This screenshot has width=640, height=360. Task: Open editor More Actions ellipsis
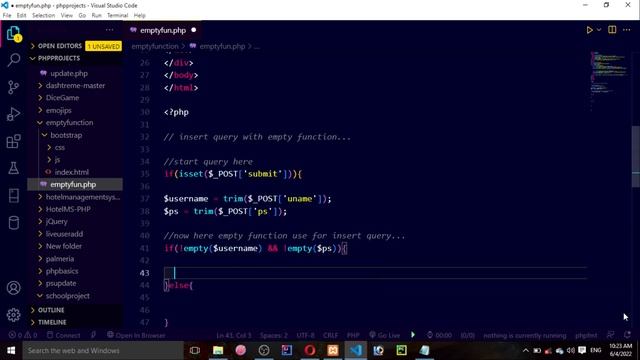(x=627, y=30)
